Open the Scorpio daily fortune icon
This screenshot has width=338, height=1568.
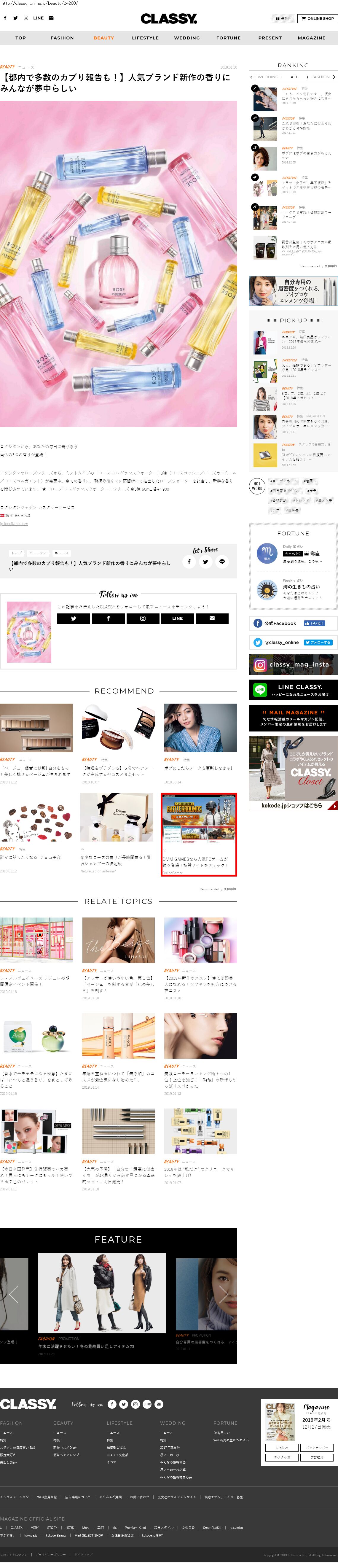(266, 553)
